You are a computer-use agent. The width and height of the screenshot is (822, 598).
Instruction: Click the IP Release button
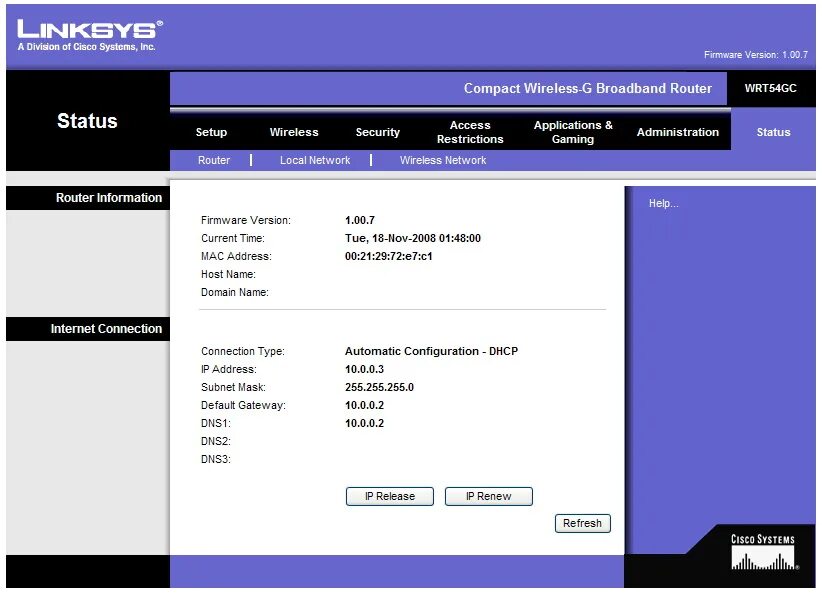[x=390, y=496]
